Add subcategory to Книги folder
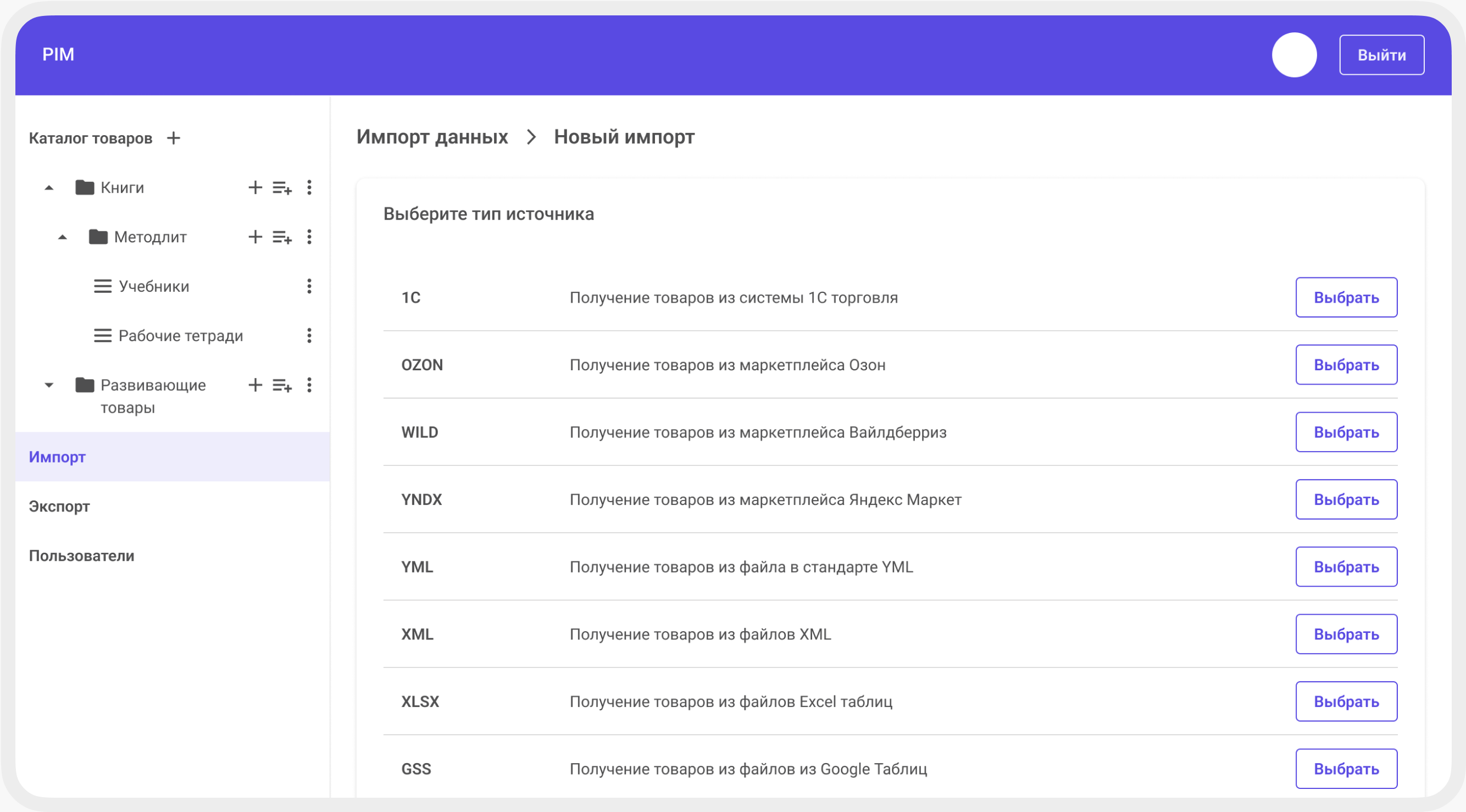1466x812 pixels. point(255,188)
